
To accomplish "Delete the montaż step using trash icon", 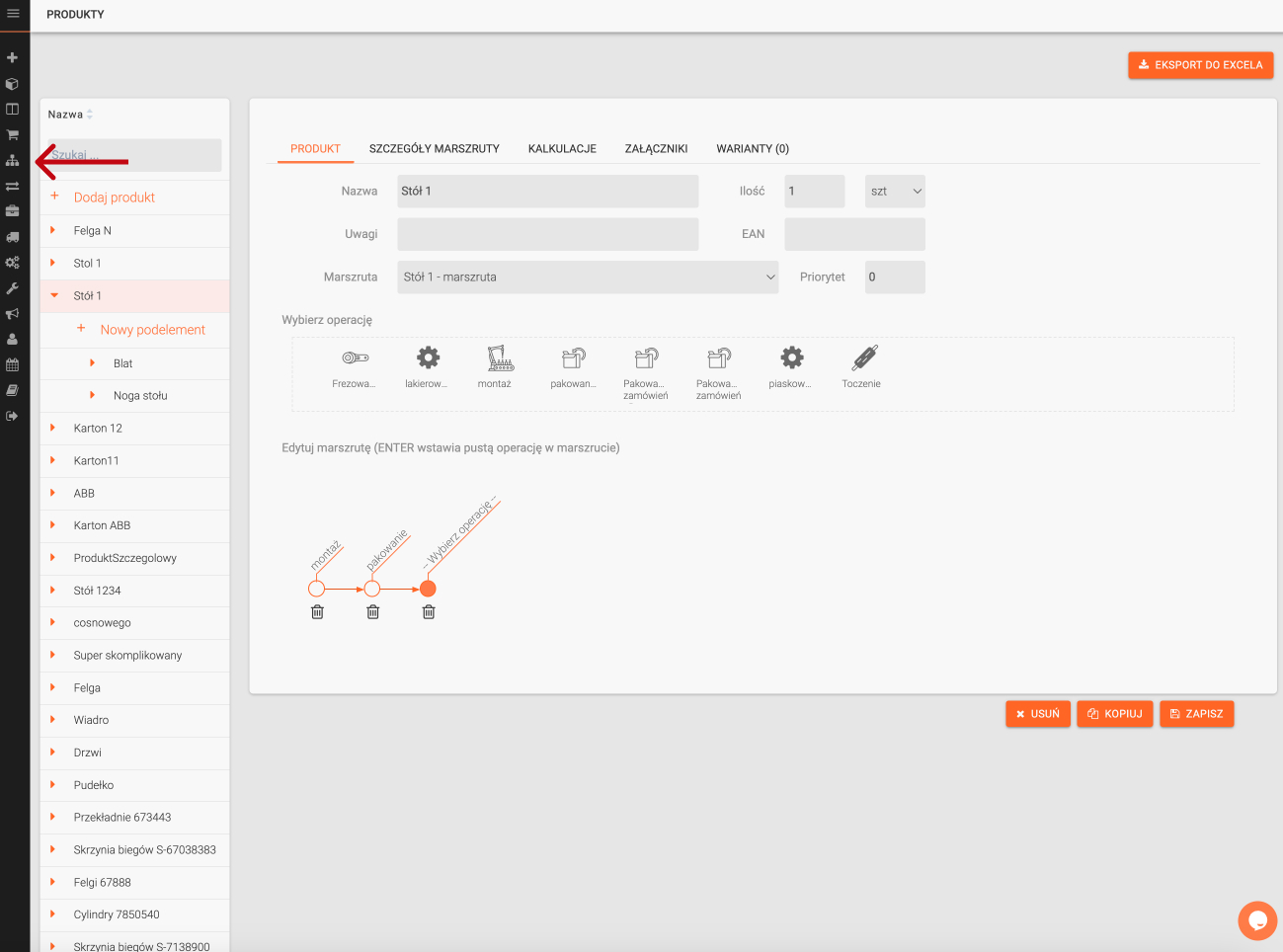I will pos(317,612).
